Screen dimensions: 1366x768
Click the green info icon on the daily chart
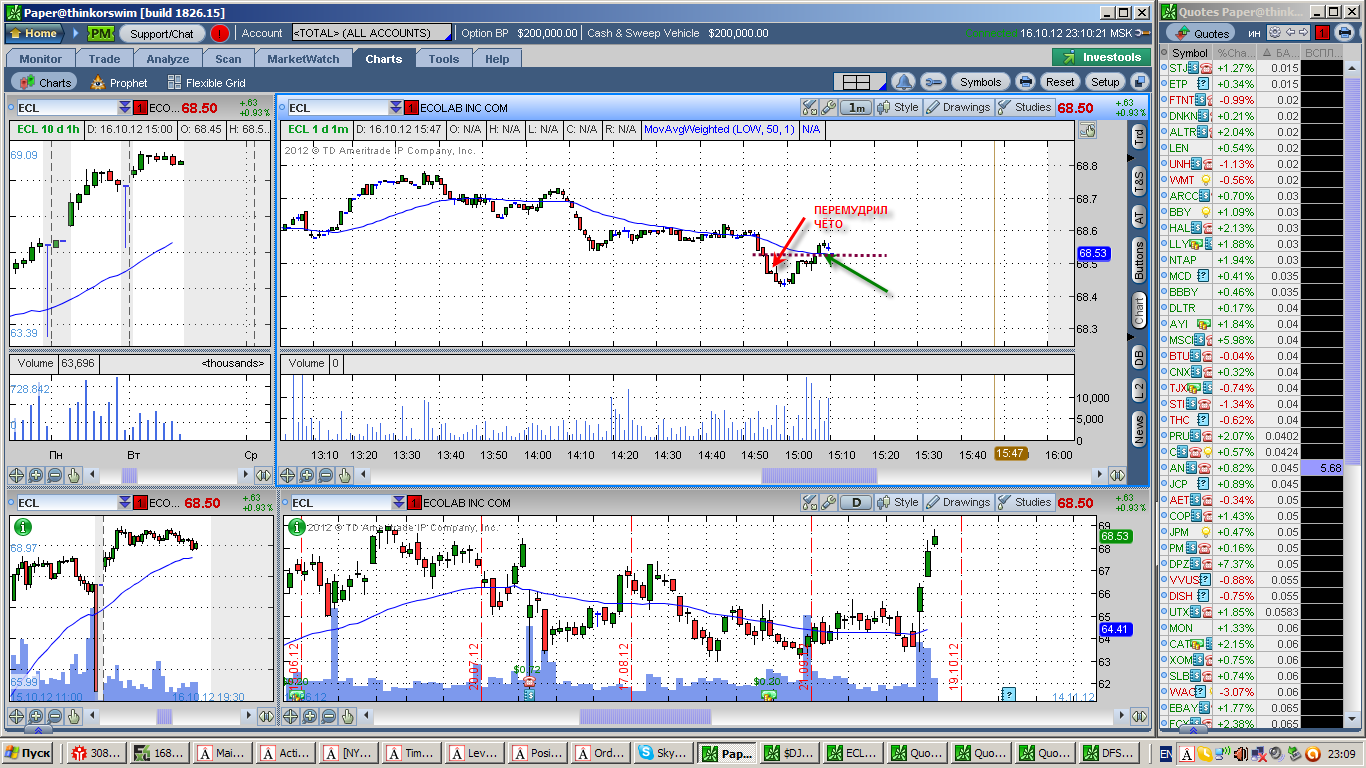coord(295,527)
